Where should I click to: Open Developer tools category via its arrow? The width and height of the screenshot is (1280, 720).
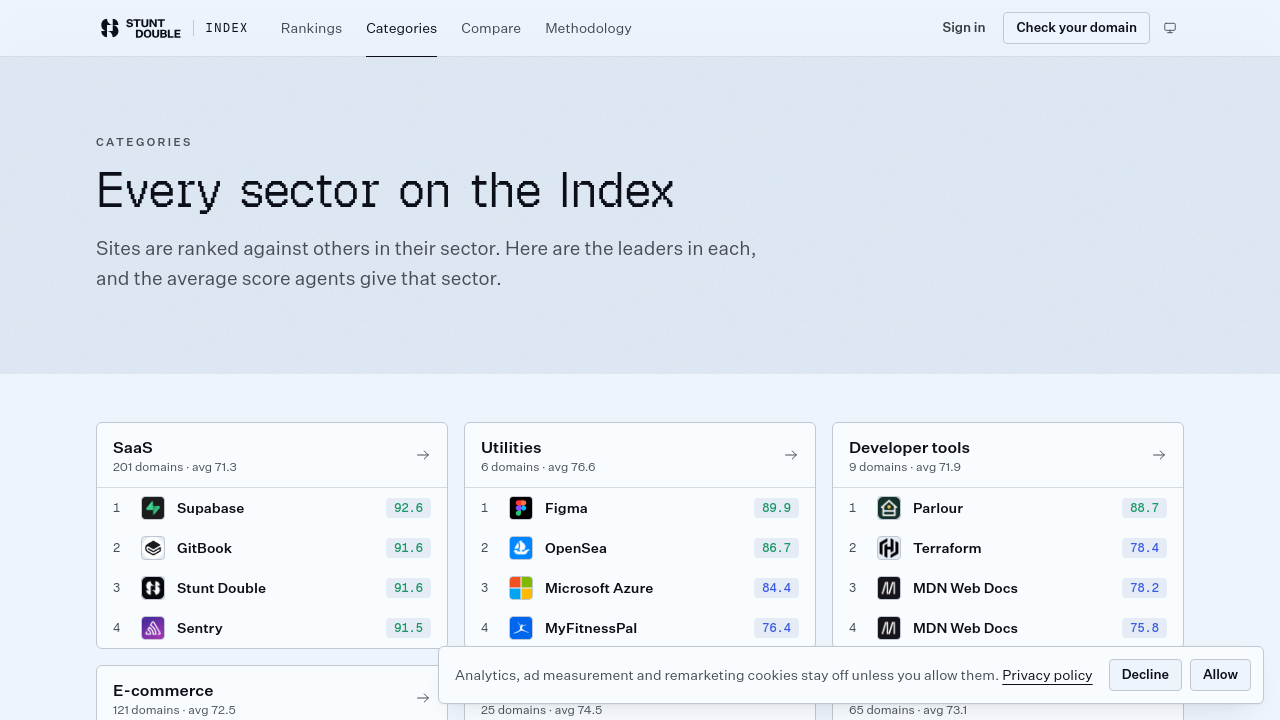coord(1159,455)
